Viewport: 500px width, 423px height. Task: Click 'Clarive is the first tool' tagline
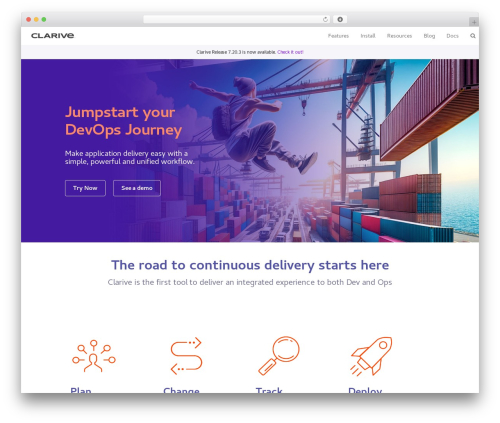pos(250,282)
